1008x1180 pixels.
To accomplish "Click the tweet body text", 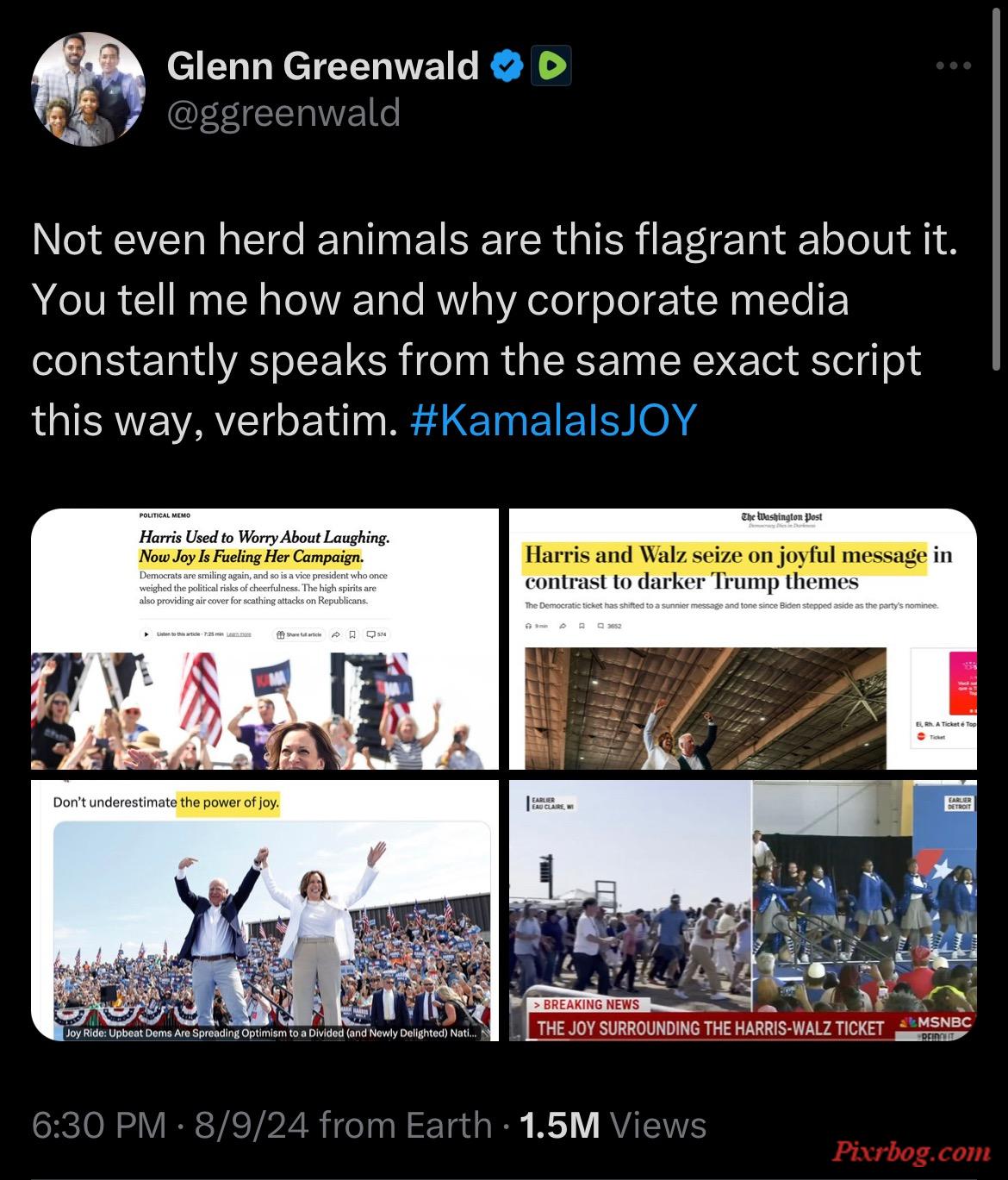I will [x=495, y=330].
